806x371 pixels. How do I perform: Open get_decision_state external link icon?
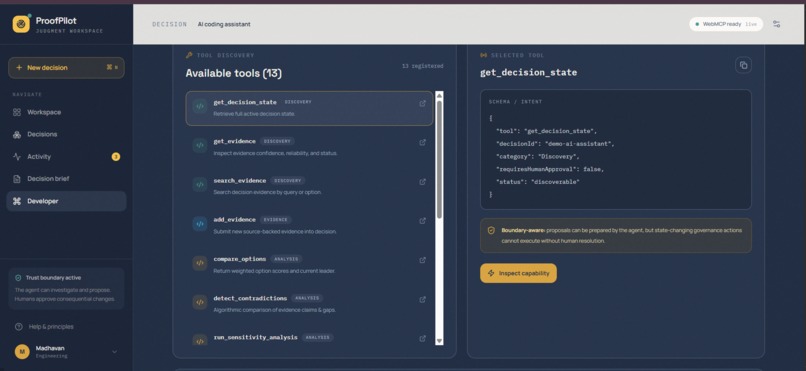click(x=423, y=103)
